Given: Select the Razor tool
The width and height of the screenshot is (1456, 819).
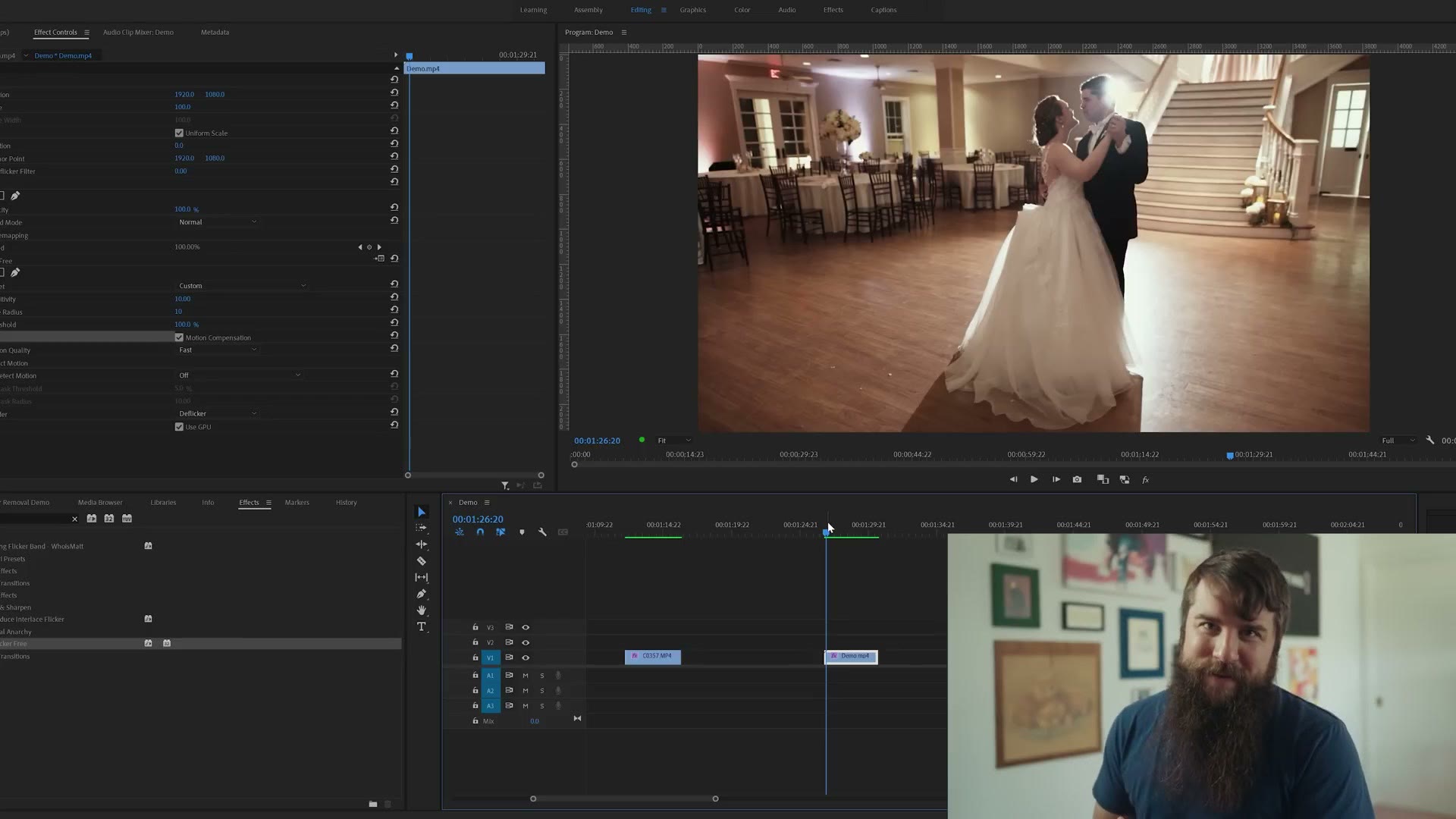Looking at the screenshot, I should coord(422,561).
